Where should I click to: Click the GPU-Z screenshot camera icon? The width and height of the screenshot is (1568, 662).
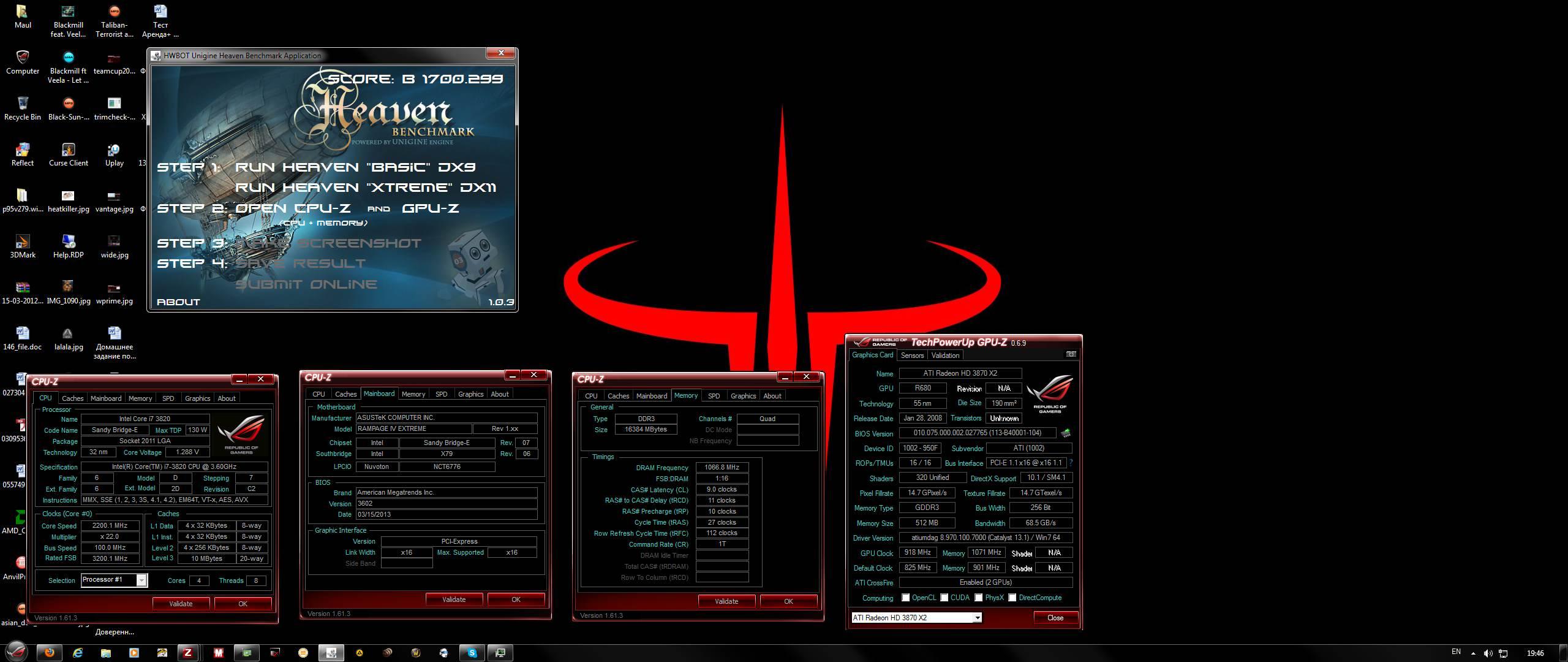[x=1071, y=354]
